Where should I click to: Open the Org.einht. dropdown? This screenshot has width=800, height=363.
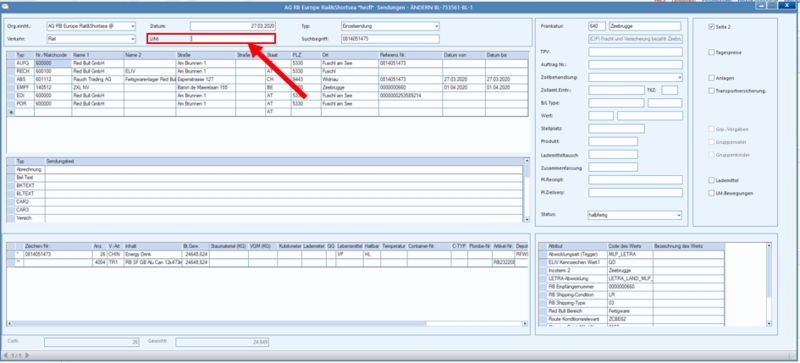(133, 26)
